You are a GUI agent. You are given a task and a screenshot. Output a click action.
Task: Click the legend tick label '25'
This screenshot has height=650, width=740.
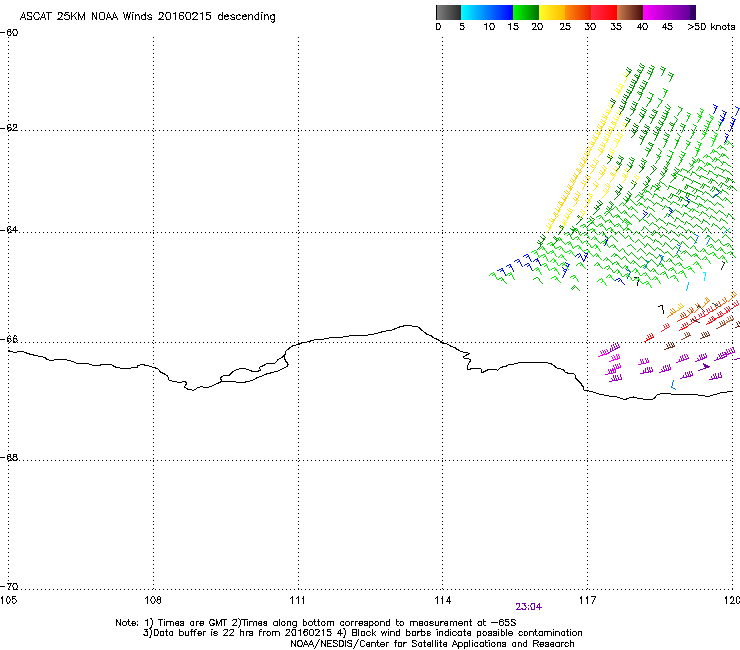coord(565,27)
